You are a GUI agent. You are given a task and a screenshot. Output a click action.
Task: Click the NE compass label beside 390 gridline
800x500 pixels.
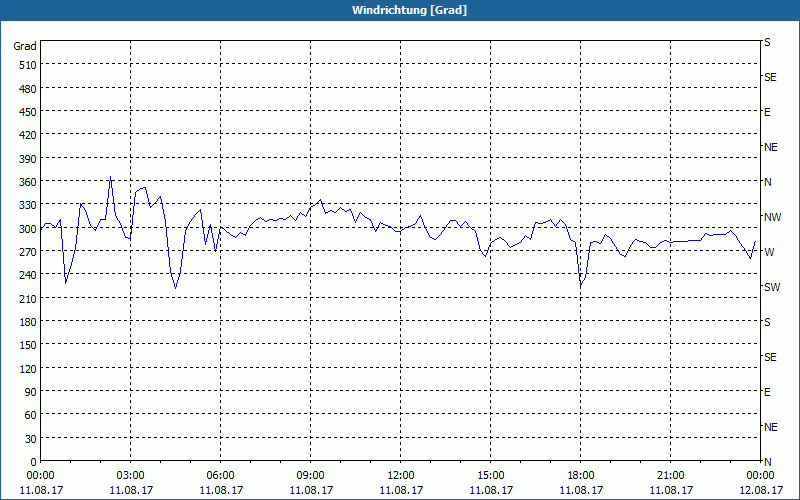coord(771,147)
